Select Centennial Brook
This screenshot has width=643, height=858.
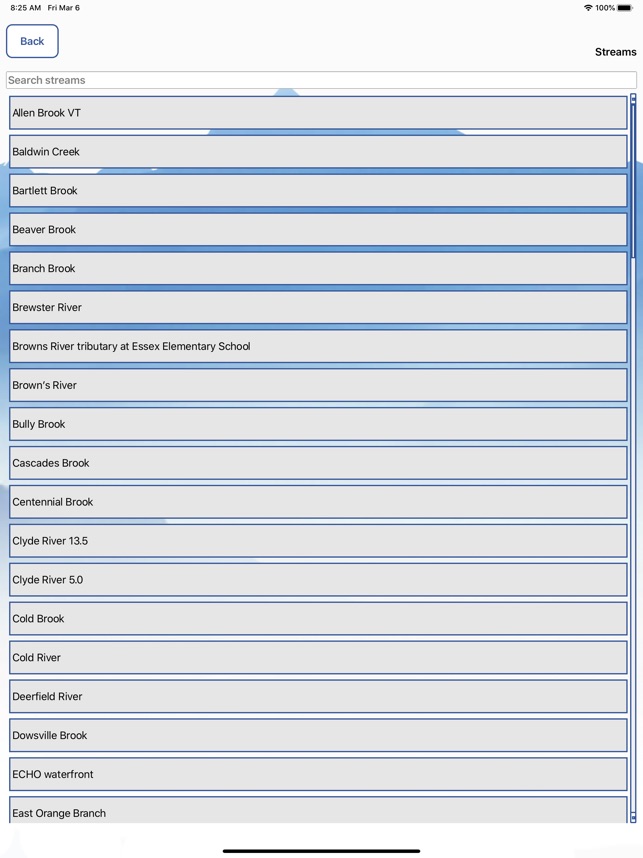pyautogui.click(x=318, y=502)
